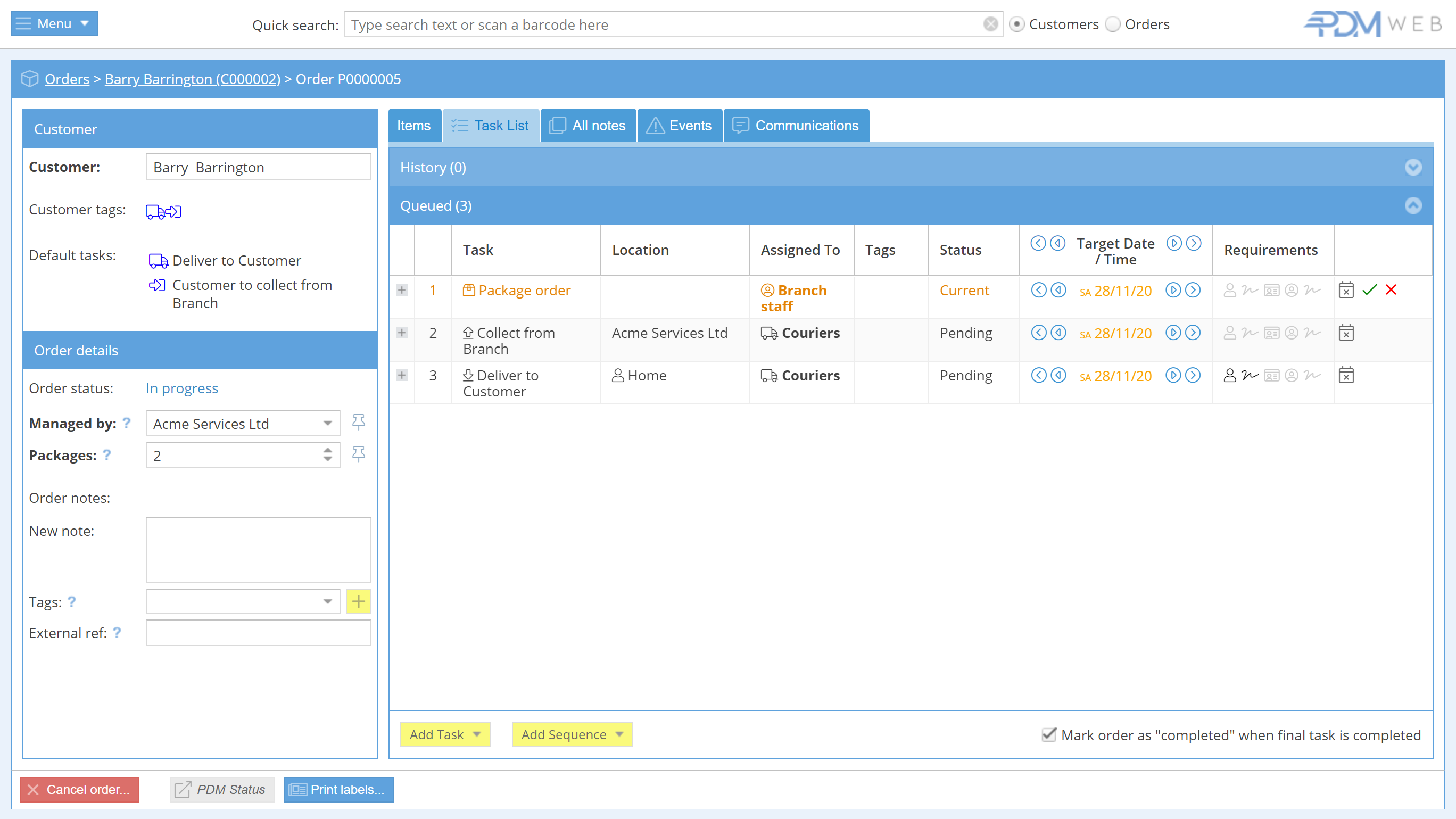Open the Add Task dropdown
Screen dimensions: 1456x819
(x=445, y=734)
